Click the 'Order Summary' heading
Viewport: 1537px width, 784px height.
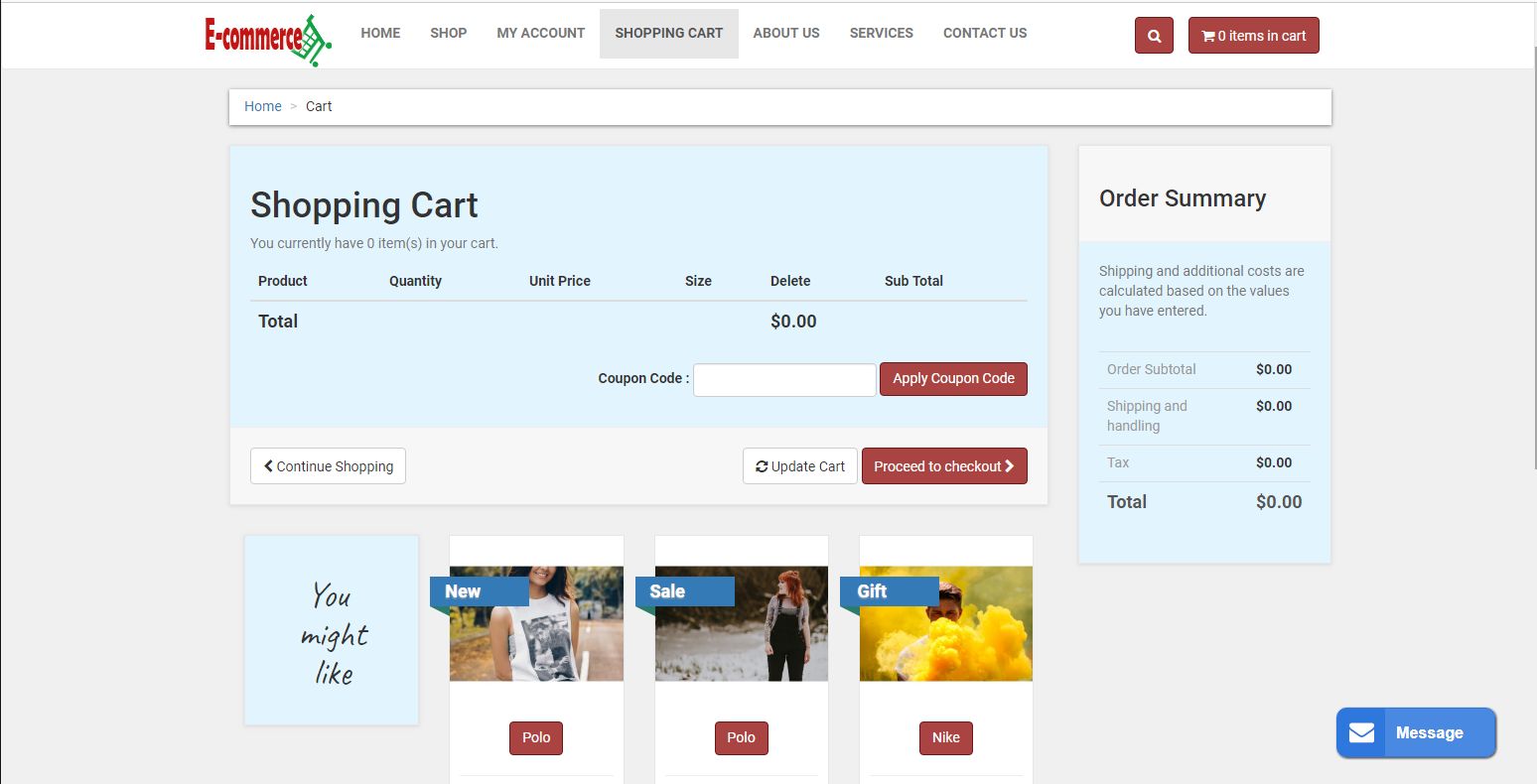pyautogui.click(x=1183, y=198)
